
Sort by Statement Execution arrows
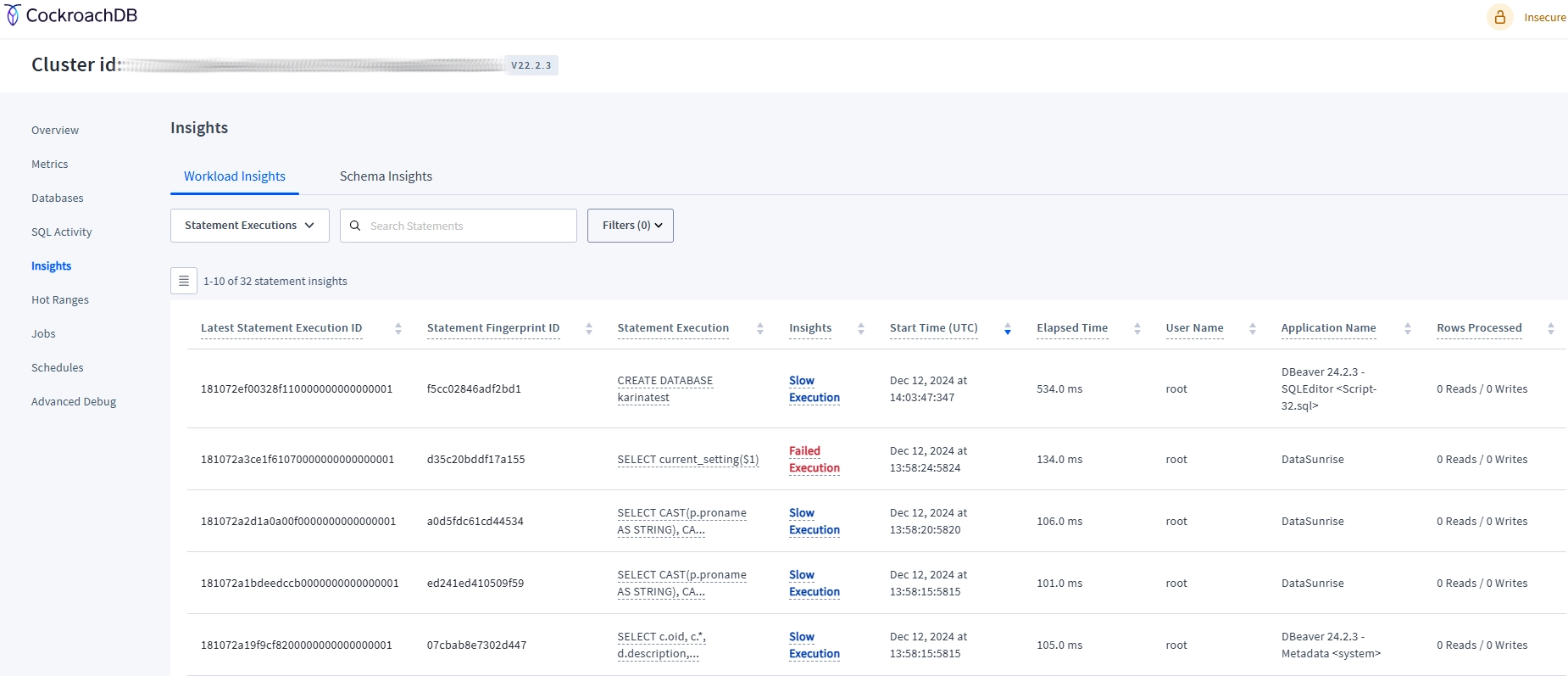(760, 328)
